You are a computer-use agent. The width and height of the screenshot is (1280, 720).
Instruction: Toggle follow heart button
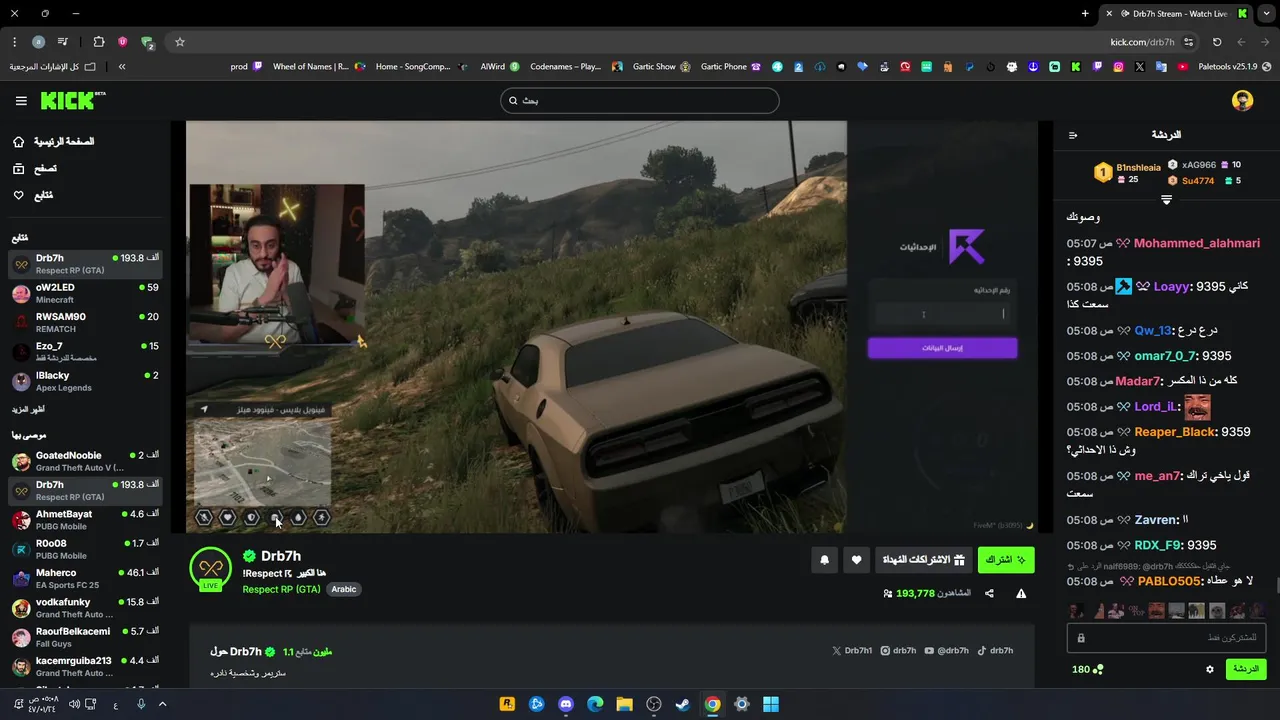pos(856,560)
